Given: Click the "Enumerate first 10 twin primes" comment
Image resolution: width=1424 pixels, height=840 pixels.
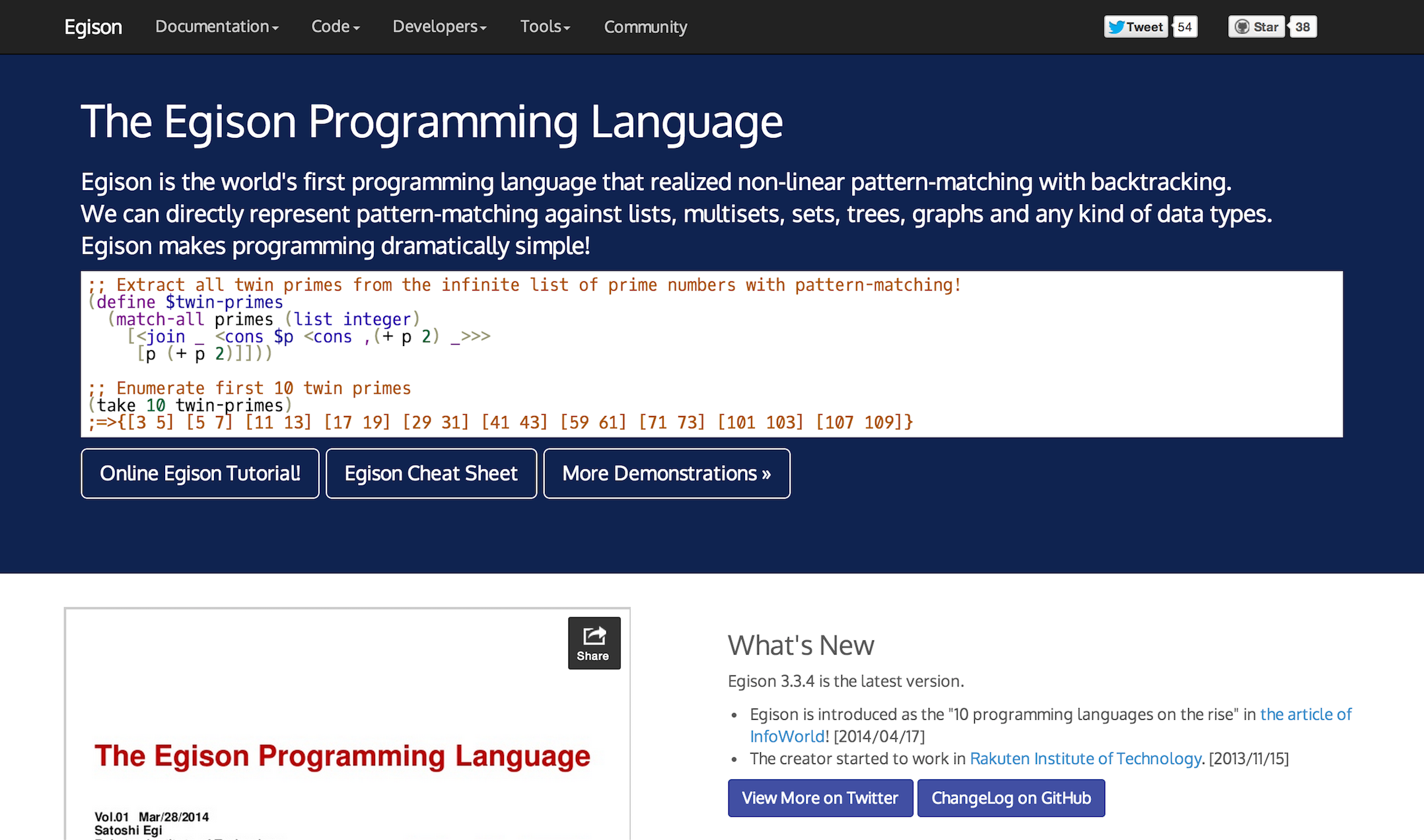Looking at the screenshot, I should (x=250, y=388).
